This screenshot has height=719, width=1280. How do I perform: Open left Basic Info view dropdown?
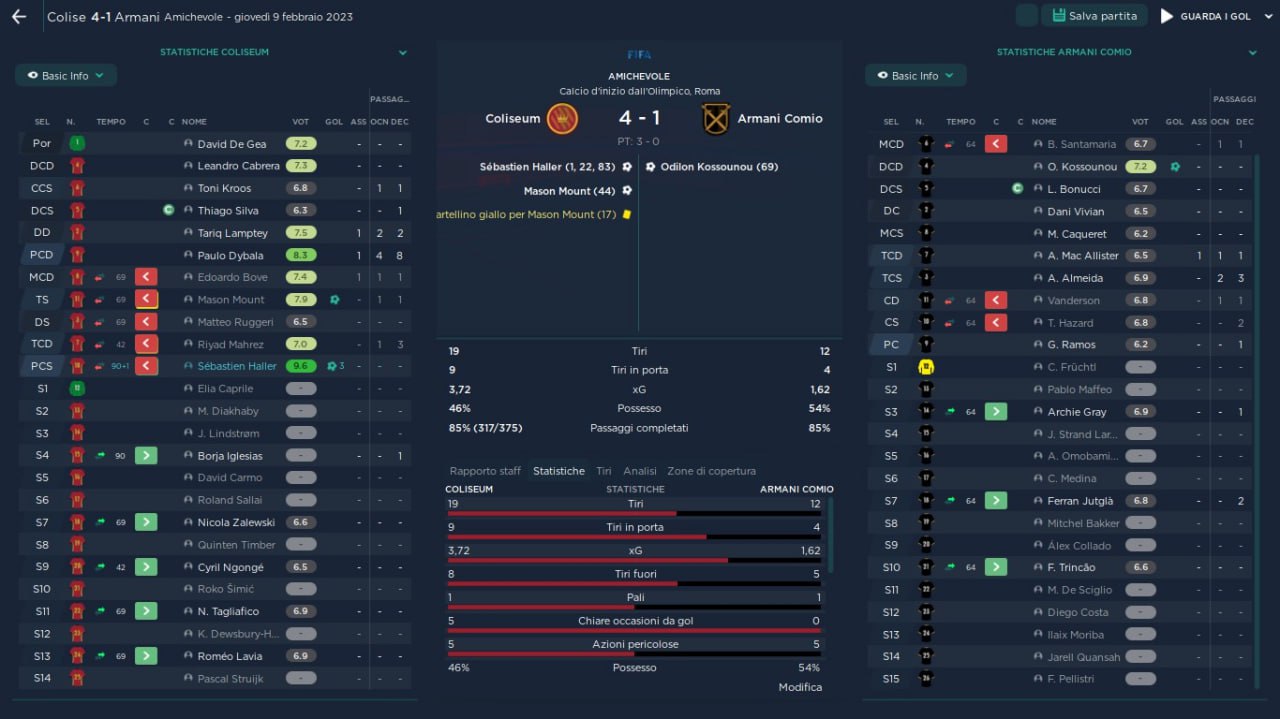tap(66, 75)
